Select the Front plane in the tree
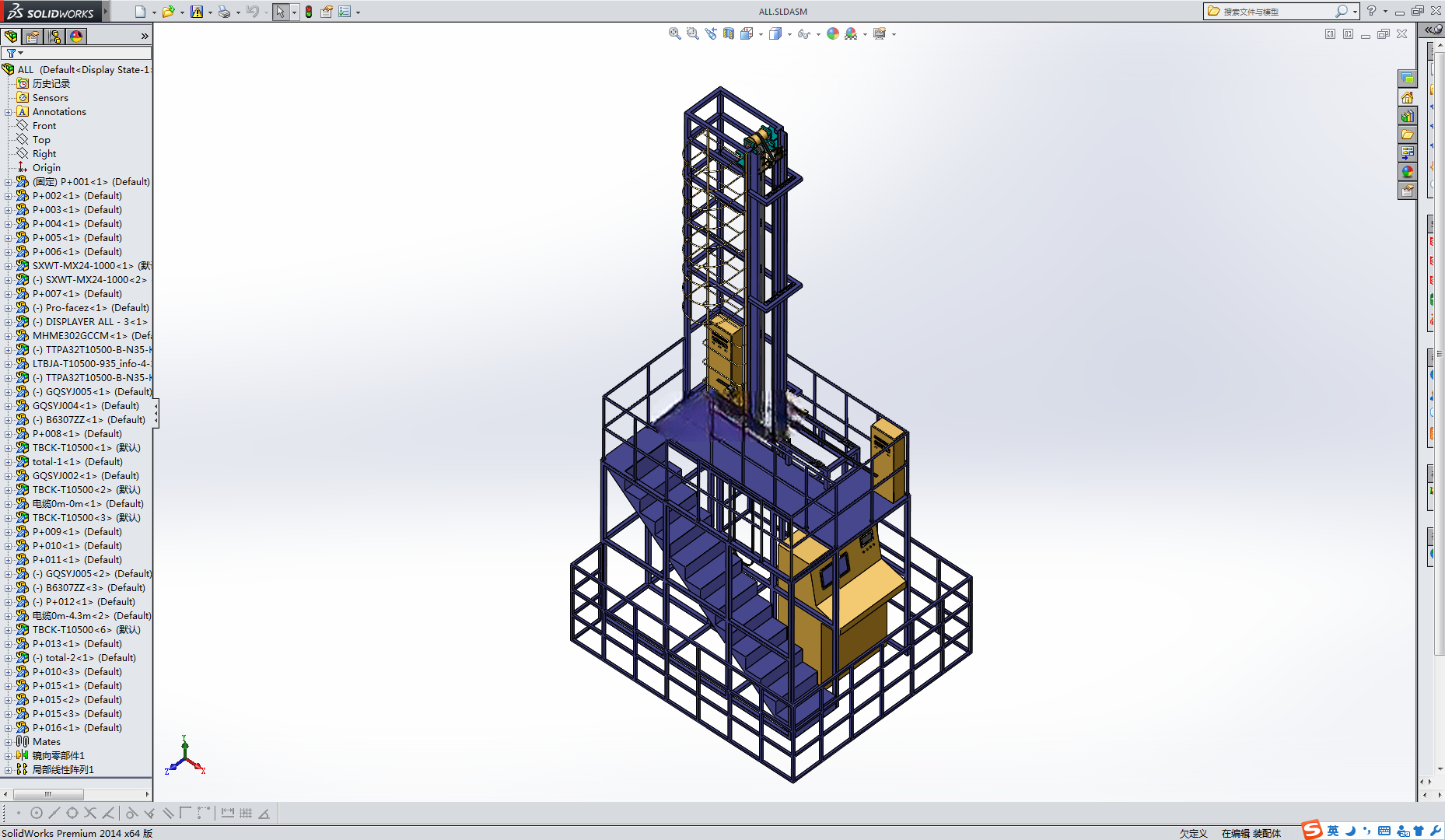Screen dimensions: 1445x840 tap(44, 126)
